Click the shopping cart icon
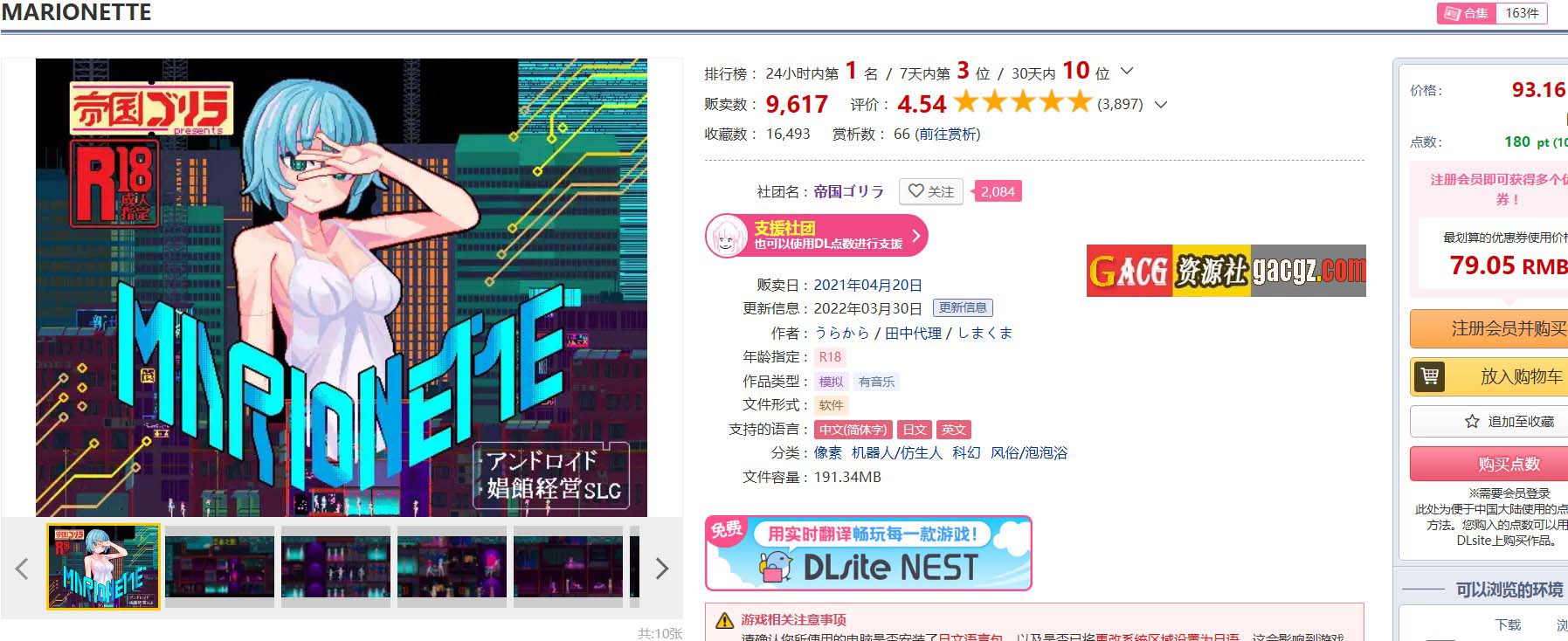The height and width of the screenshot is (641, 1568). point(1430,376)
